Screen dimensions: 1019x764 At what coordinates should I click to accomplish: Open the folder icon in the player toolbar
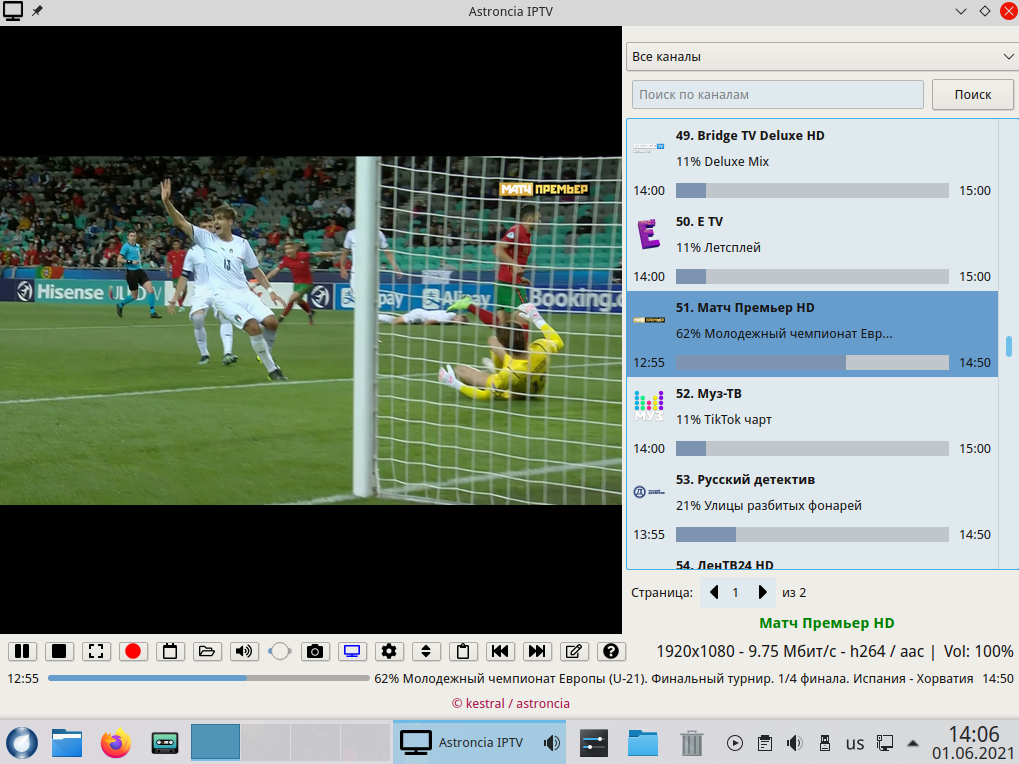point(207,651)
